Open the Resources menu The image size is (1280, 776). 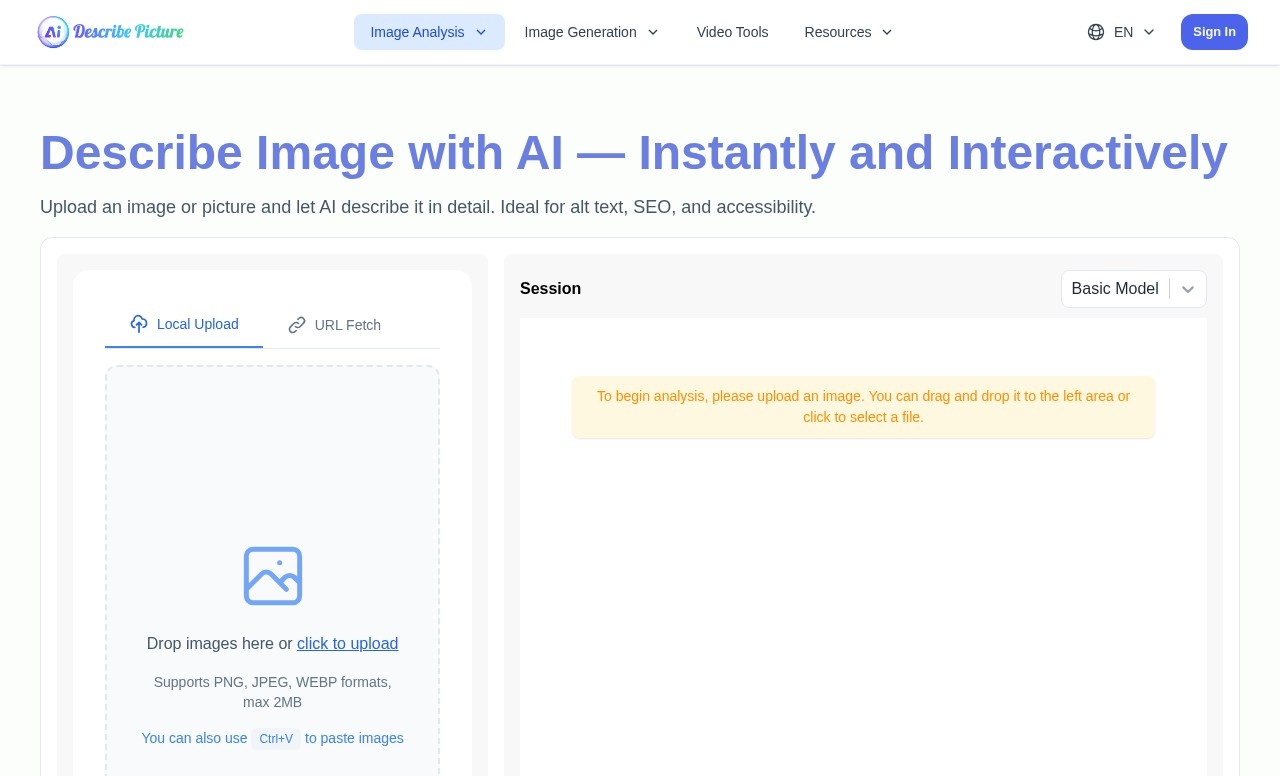click(x=849, y=32)
